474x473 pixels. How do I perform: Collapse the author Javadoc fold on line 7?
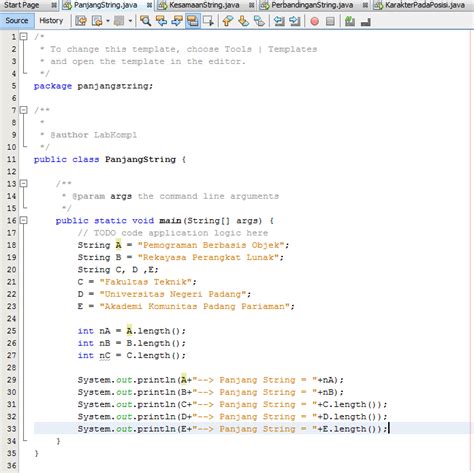click(x=23, y=110)
